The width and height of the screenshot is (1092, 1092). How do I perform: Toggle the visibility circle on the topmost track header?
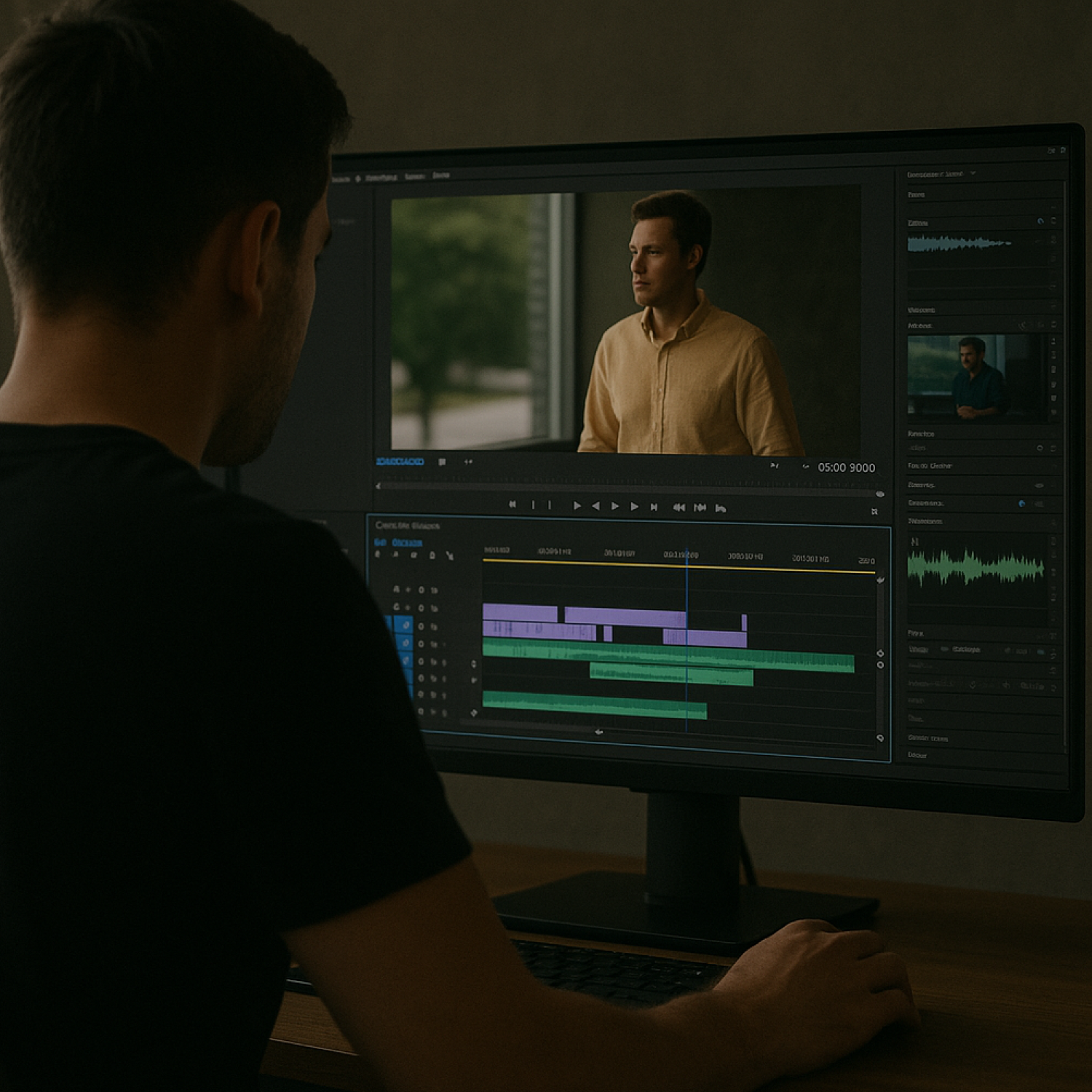(421, 590)
